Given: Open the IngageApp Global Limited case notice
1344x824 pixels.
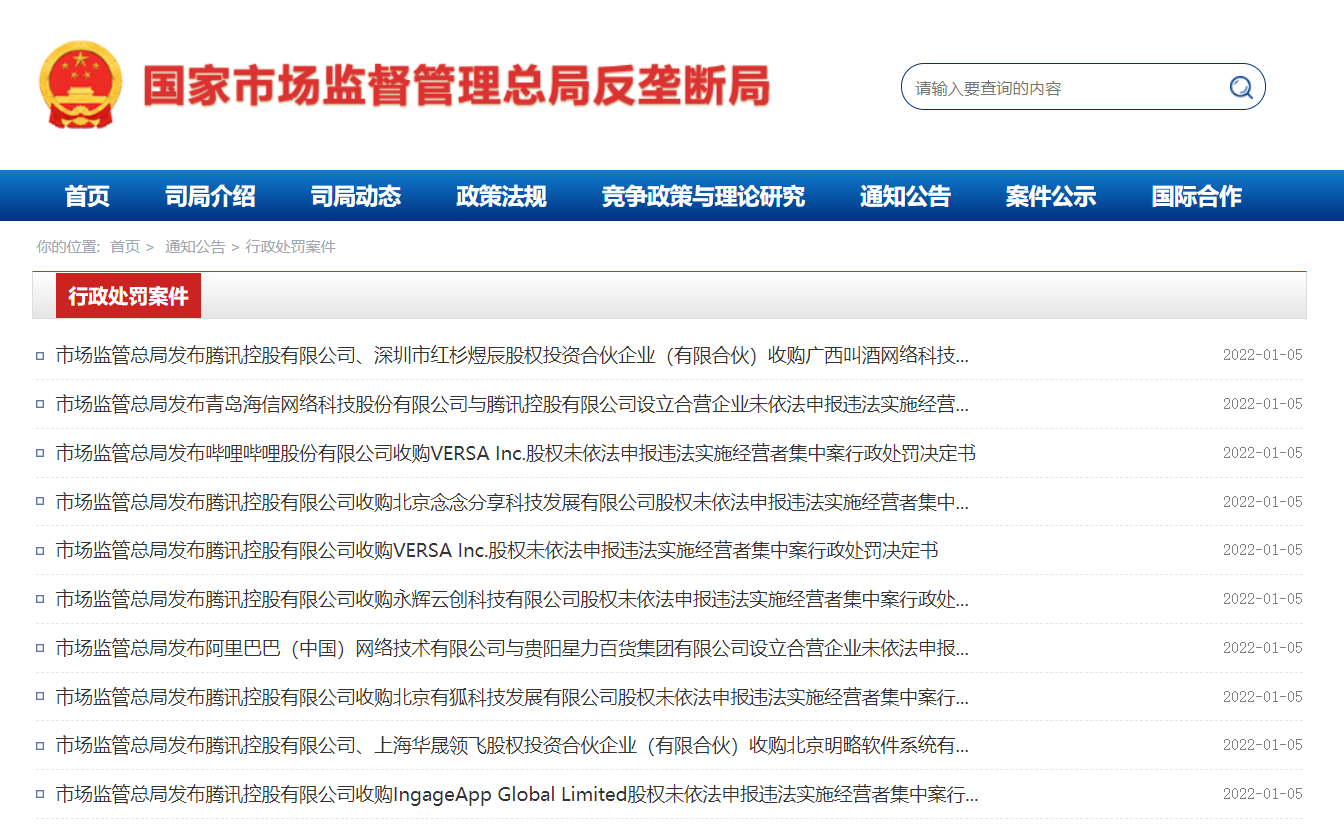Looking at the screenshot, I should pyautogui.click(x=516, y=794).
